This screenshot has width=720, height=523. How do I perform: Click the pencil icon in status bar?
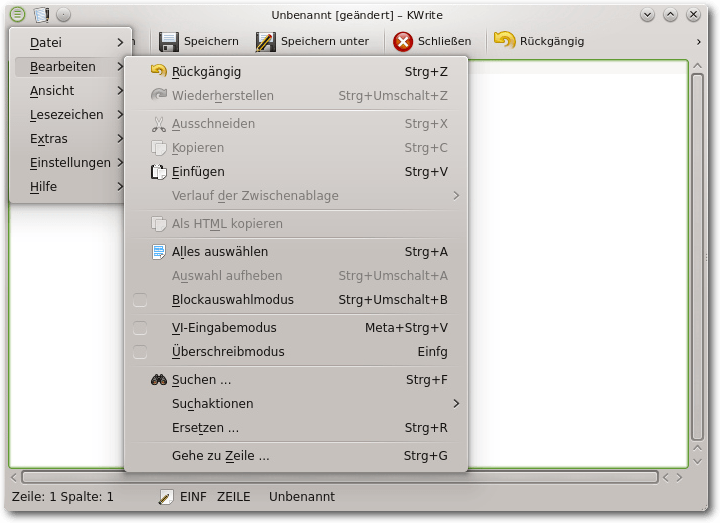(165, 497)
